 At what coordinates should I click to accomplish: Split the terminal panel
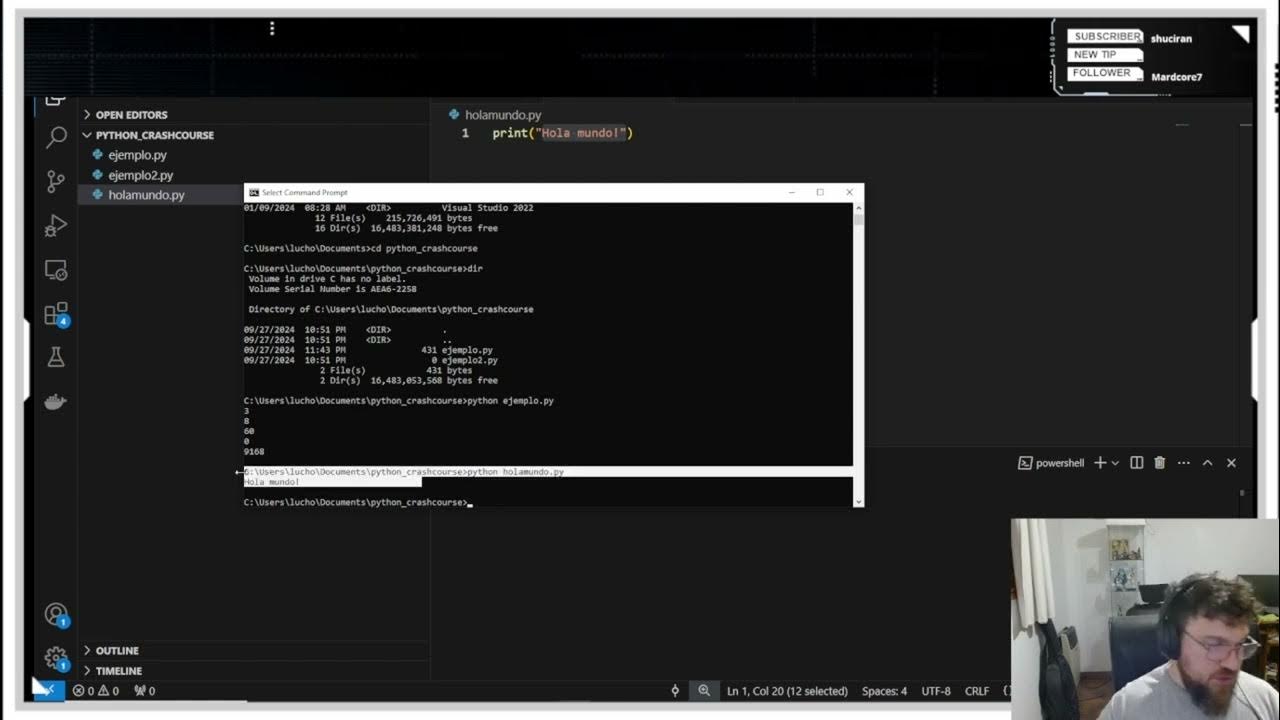[x=1135, y=462]
